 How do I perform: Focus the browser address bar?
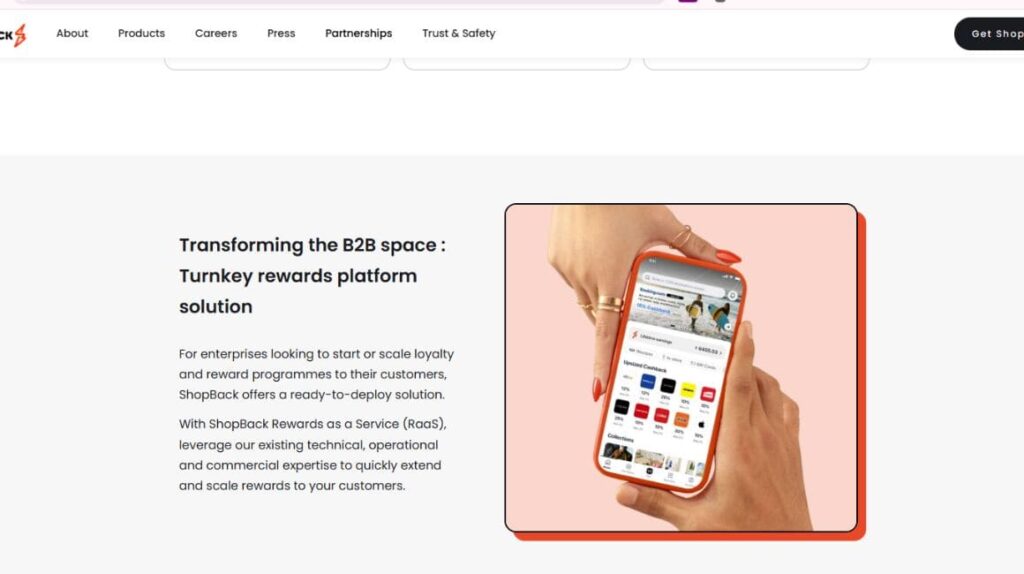[340, 2]
